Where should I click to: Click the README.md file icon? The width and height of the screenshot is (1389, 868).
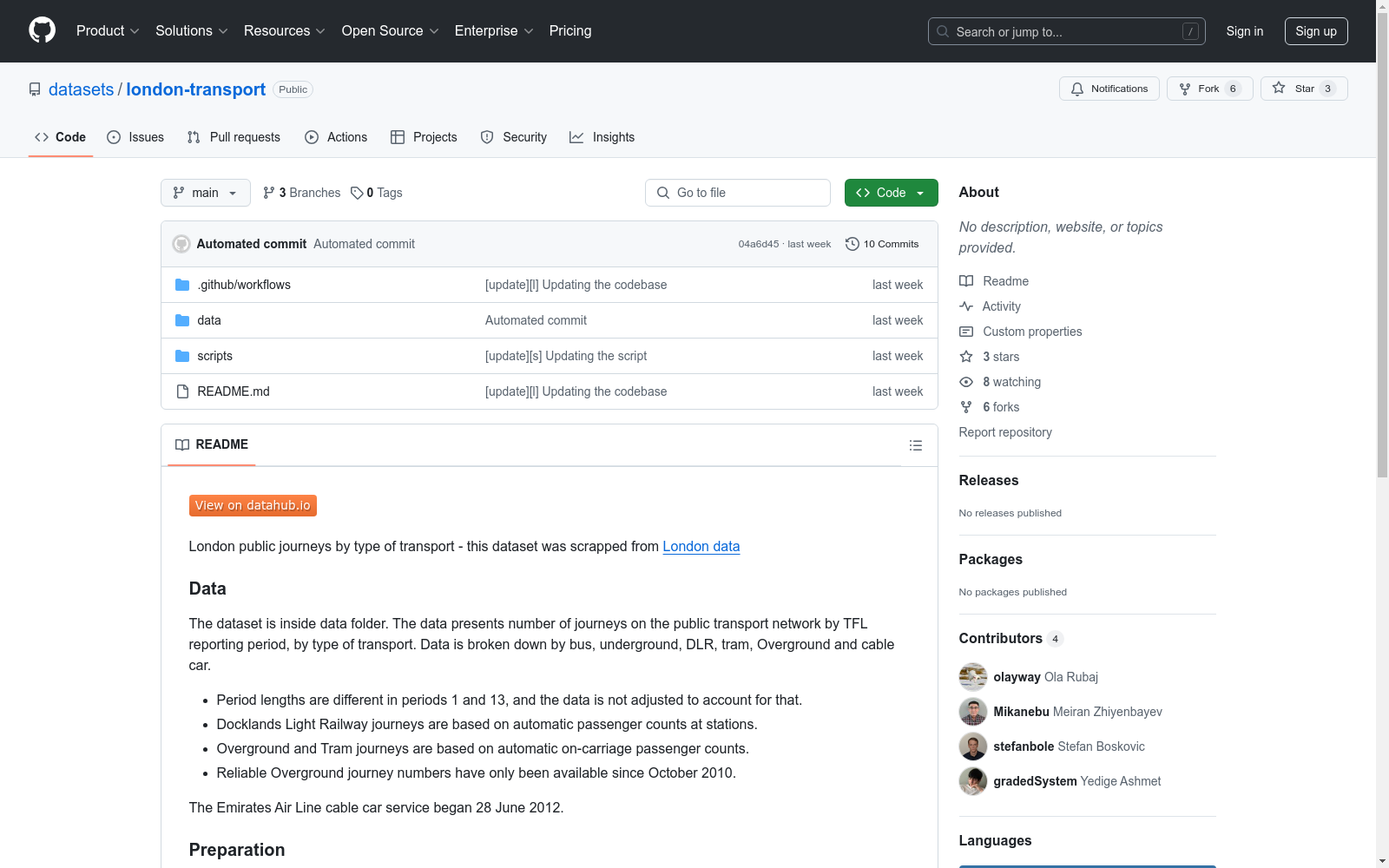(182, 391)
